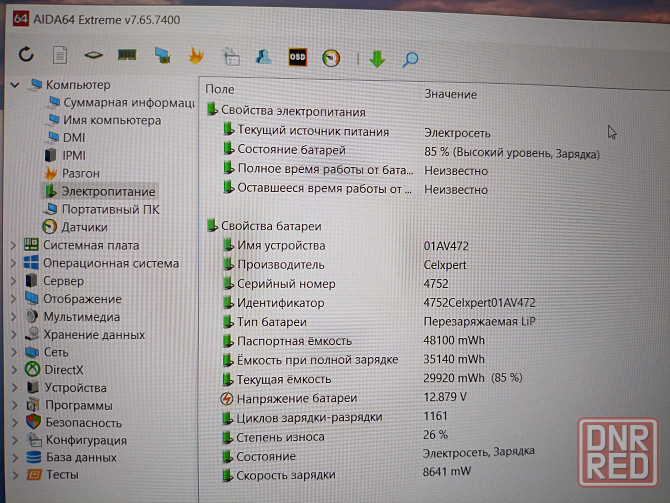Click the Свойства электропитания group header
Screen dimensions: 670x503
click(x=286, y=111)
